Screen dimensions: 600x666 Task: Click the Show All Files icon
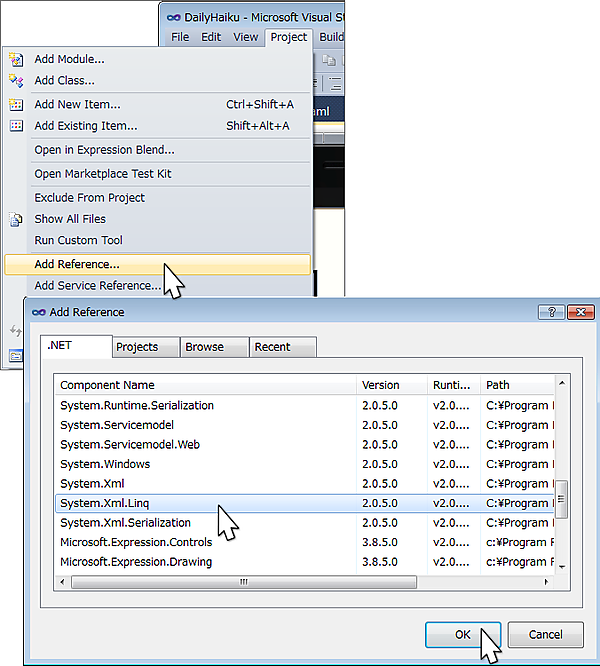tap(16, 219)
